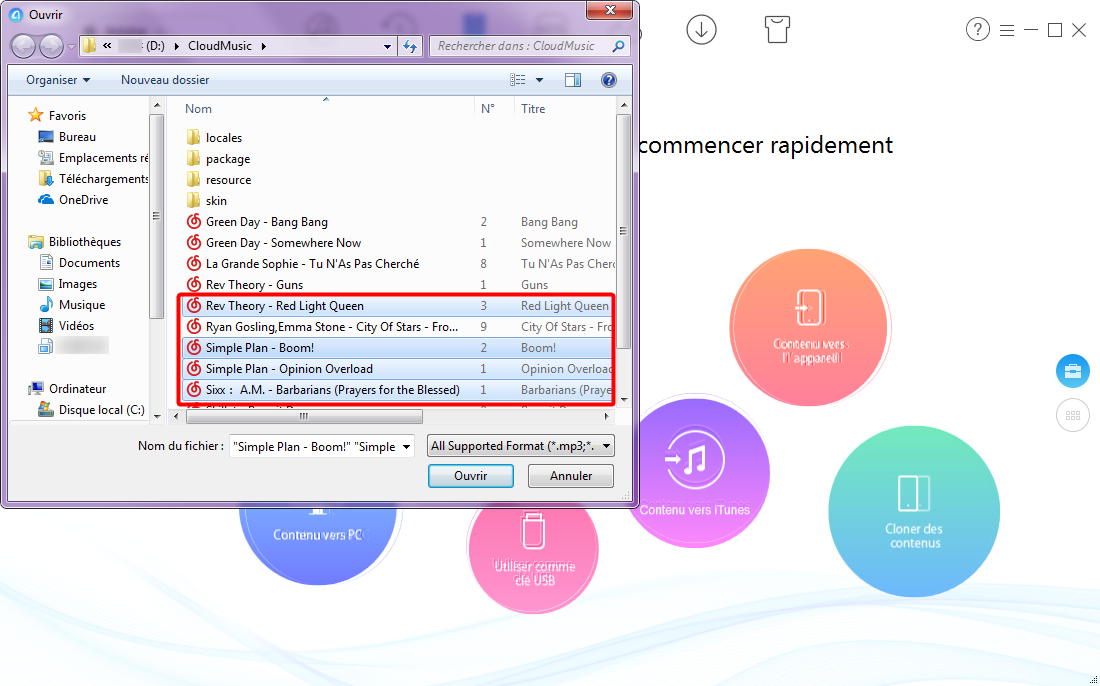Open Documents library in sidebar
Image resolution: width=1100 pixels, height=686 pixels.
pyautogui.click(x=79, y=263)
